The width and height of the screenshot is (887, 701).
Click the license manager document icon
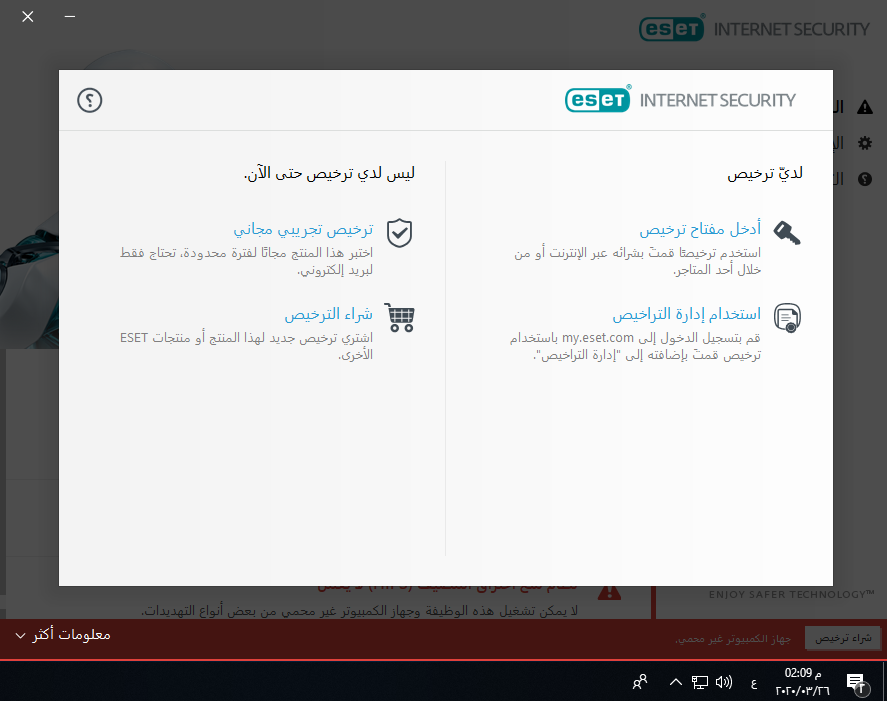787,318
